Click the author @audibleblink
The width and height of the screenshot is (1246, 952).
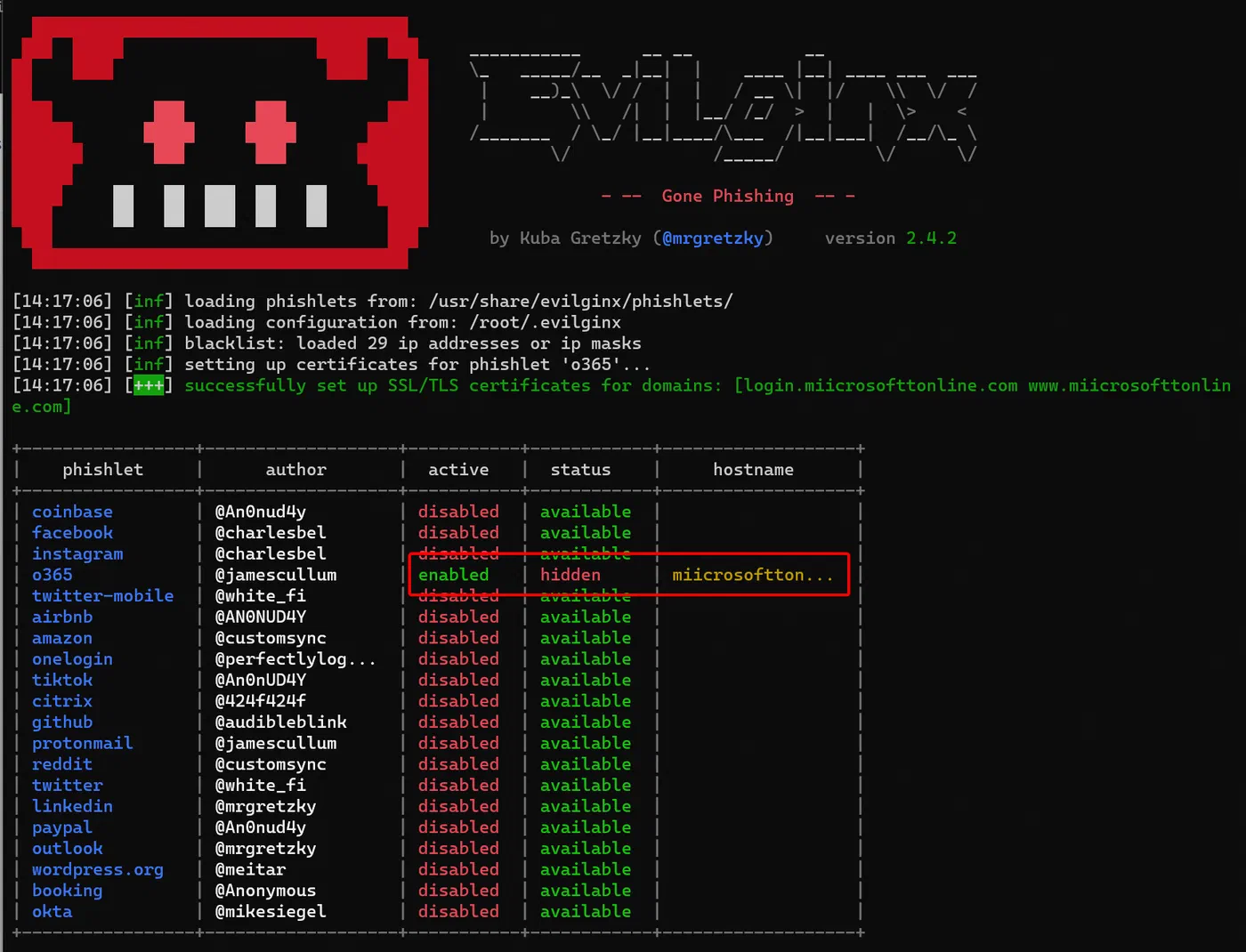point(281,722)
